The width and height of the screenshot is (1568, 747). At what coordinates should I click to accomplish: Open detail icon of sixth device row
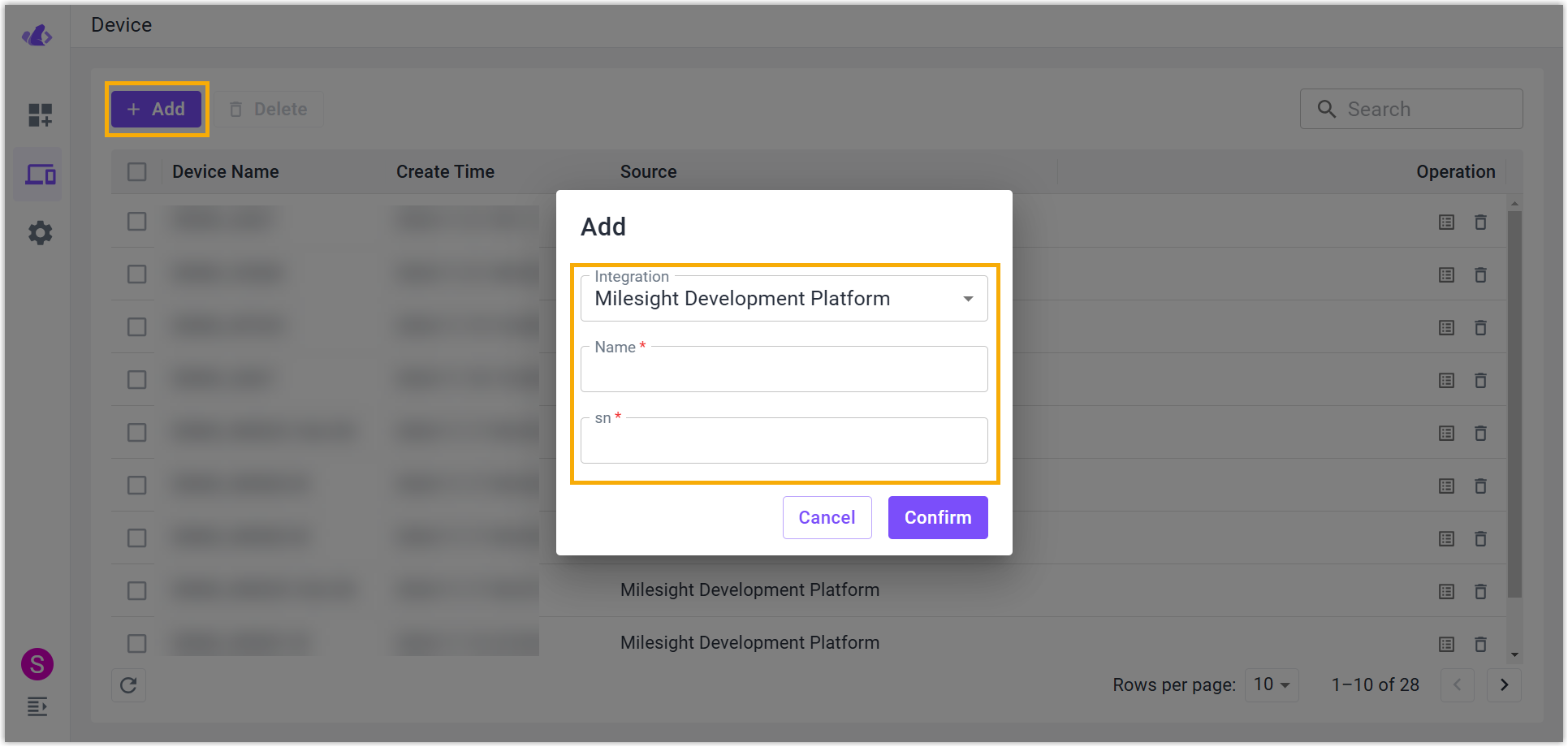click(1446, 486)
